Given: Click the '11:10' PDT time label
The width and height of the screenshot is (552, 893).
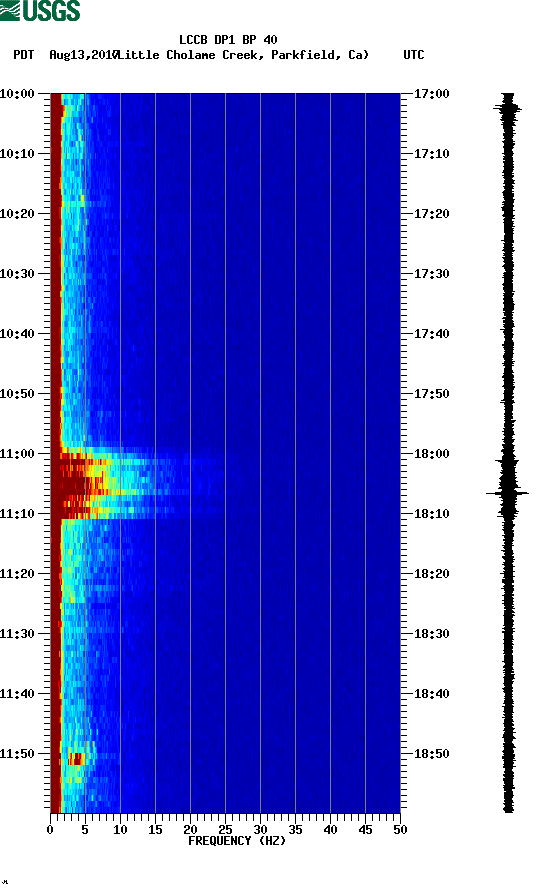Looking at the screenshot, I should tap(17, 514).
